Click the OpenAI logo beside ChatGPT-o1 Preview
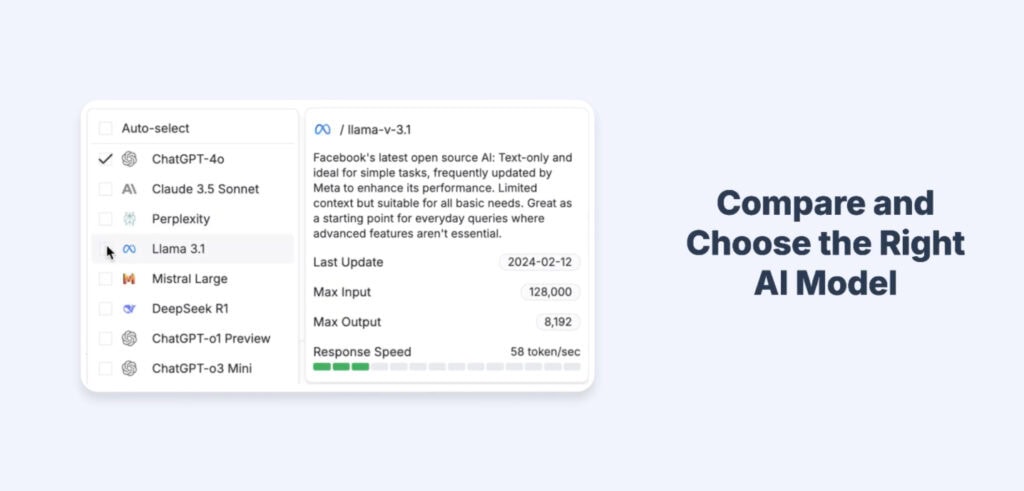Viewport: 1024px width, 491px height. [x=129, y=339]
